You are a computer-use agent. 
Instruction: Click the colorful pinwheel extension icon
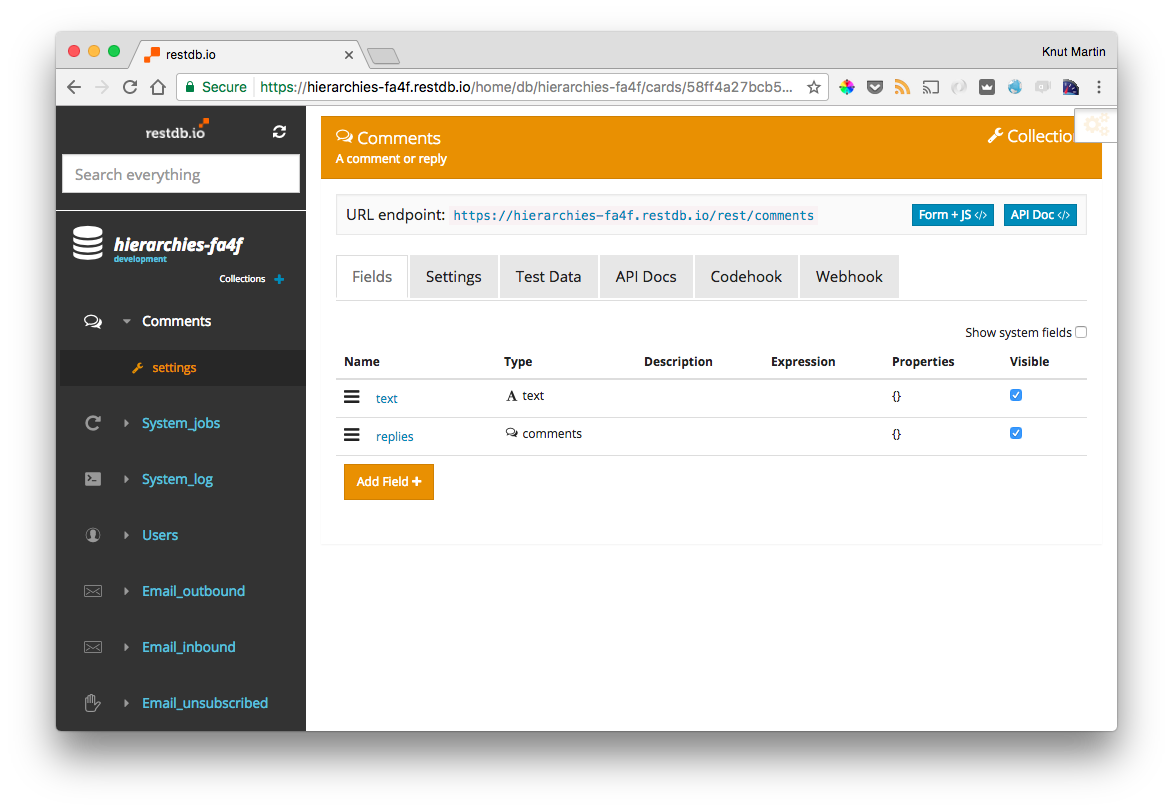click(847, 88)
